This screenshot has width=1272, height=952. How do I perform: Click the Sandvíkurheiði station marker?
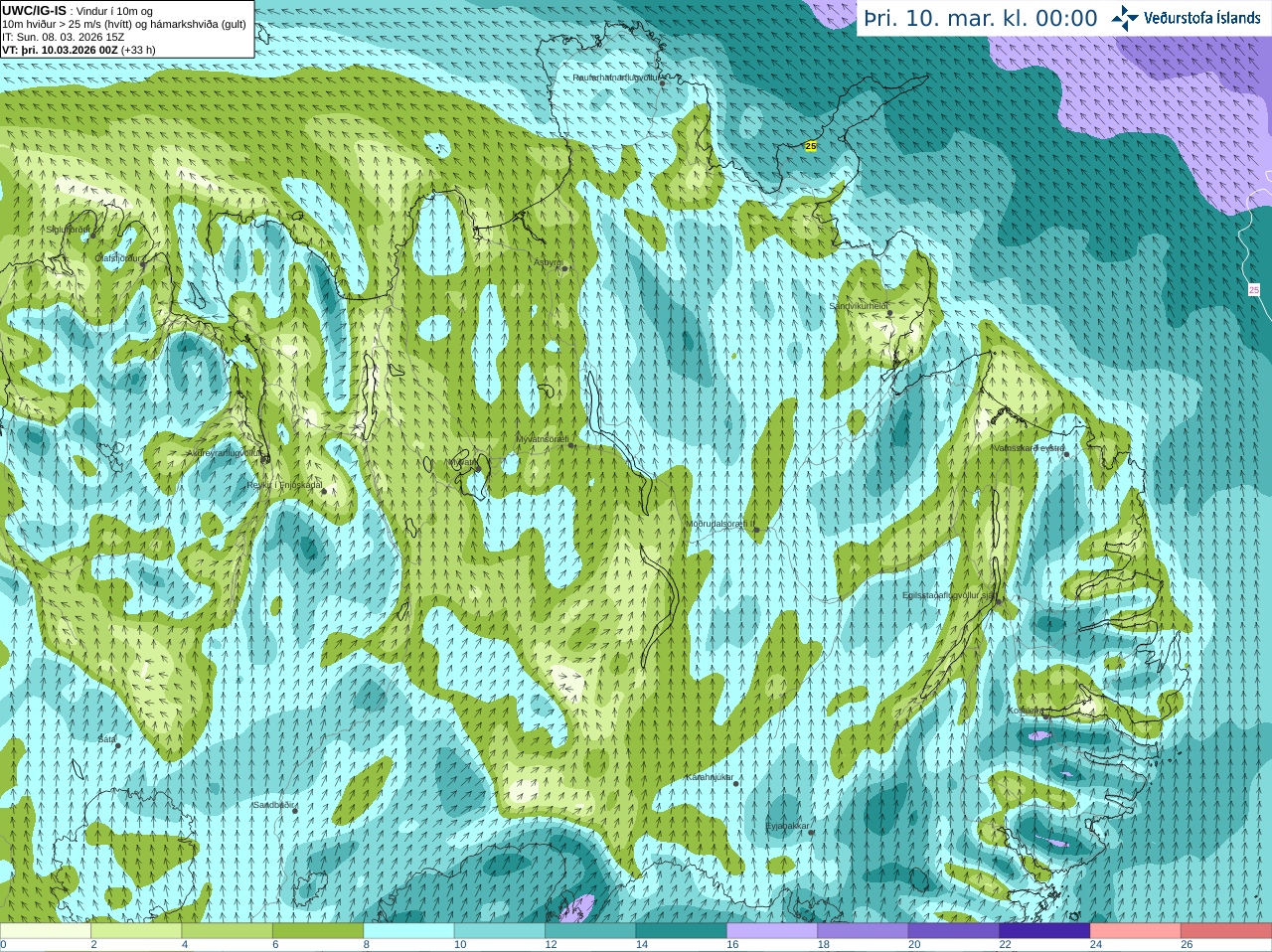(x=890, y=313)
